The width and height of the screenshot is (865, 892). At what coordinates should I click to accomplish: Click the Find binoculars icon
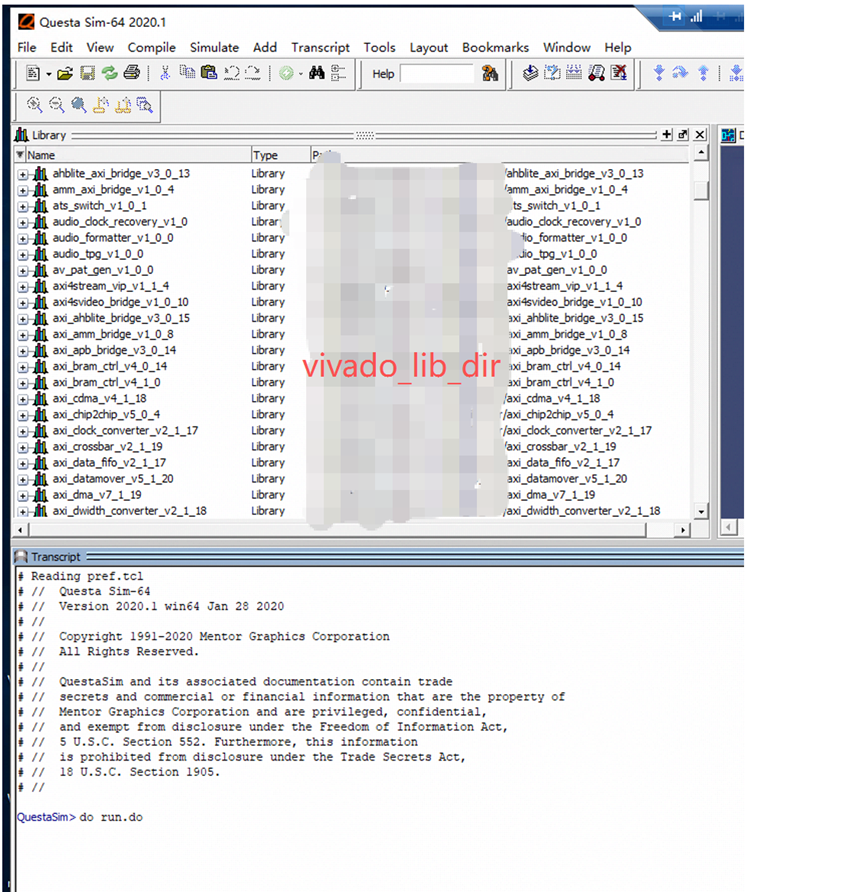[x=317, y=73]
